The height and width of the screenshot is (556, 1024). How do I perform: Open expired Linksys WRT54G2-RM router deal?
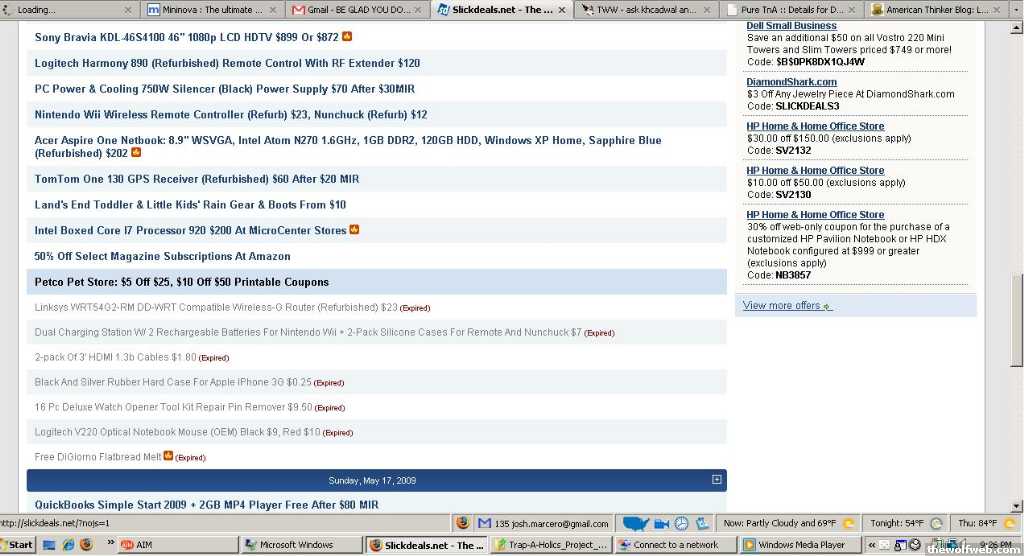(x=216, y=307)
